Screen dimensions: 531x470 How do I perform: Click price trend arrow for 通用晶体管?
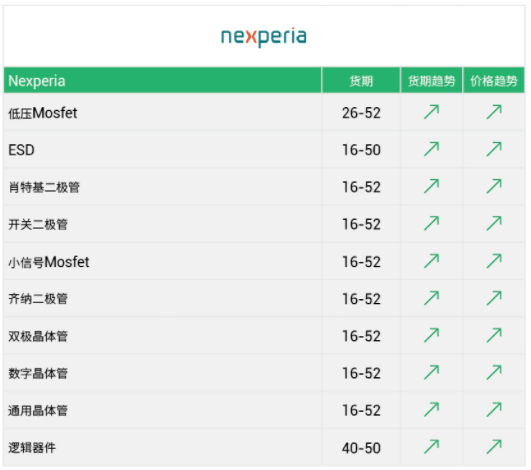494,410
